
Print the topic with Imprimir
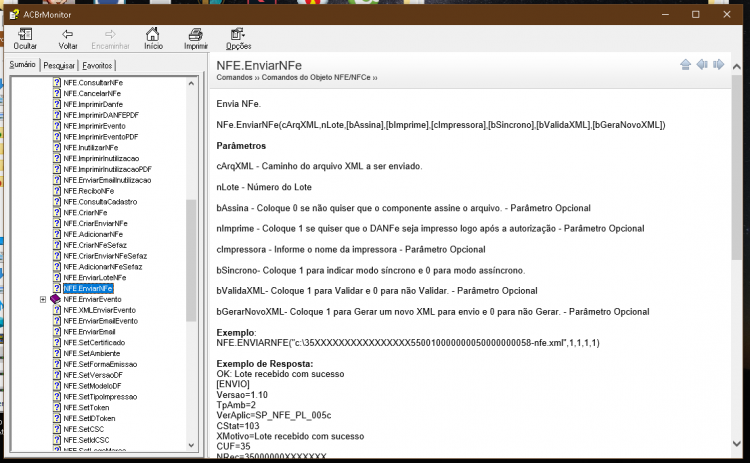(196, 39)
